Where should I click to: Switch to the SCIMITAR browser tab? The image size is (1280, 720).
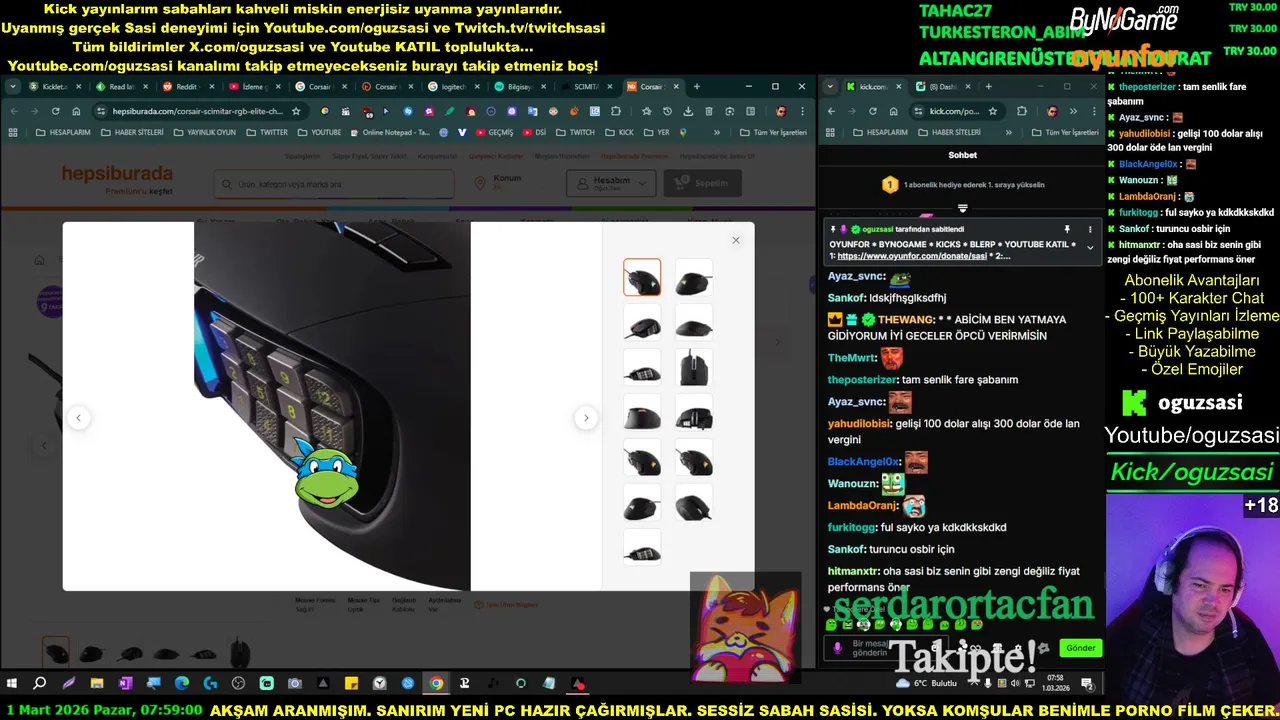coord(586,87)
